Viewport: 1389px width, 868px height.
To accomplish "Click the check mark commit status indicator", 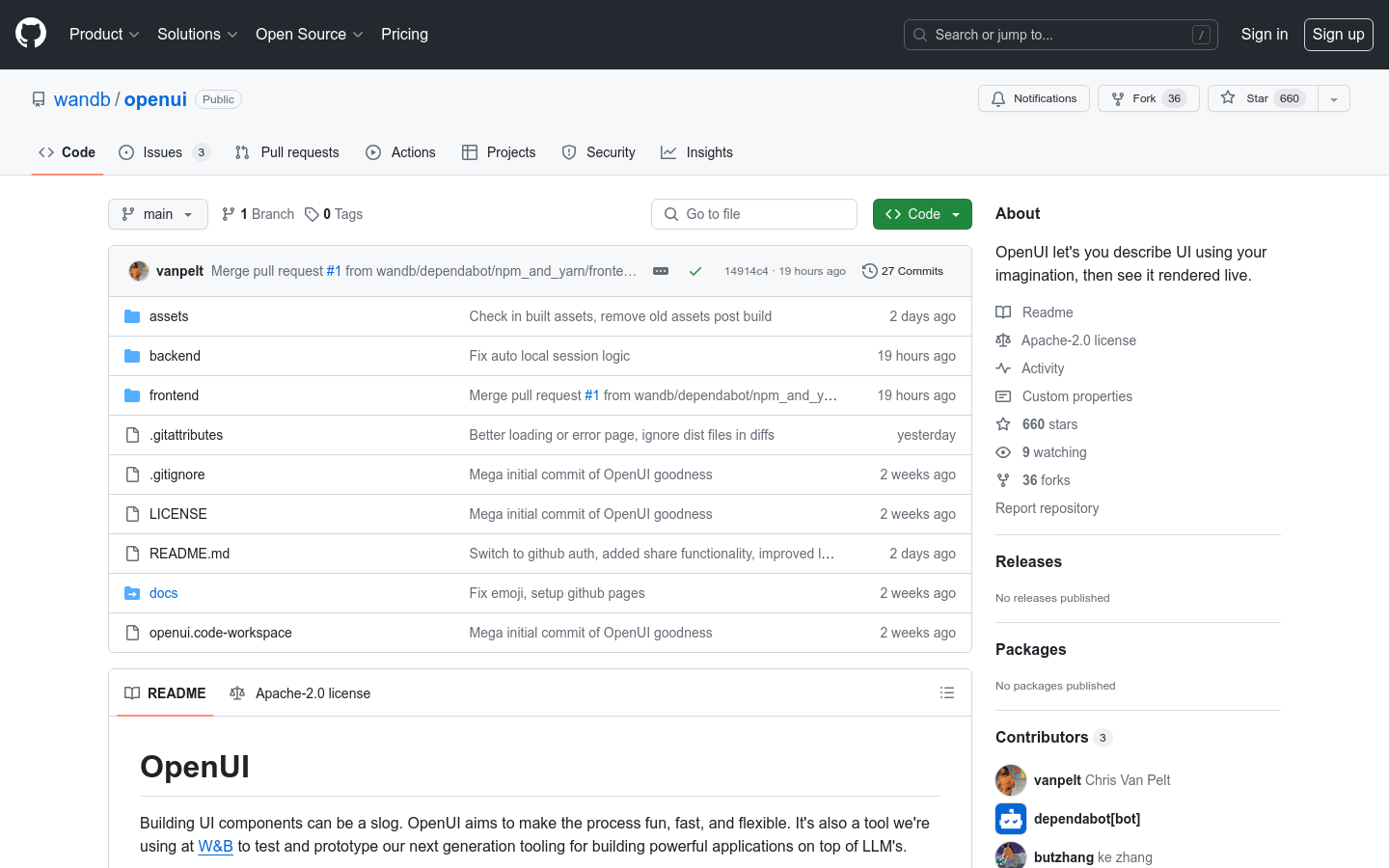I will pos(695,271).
